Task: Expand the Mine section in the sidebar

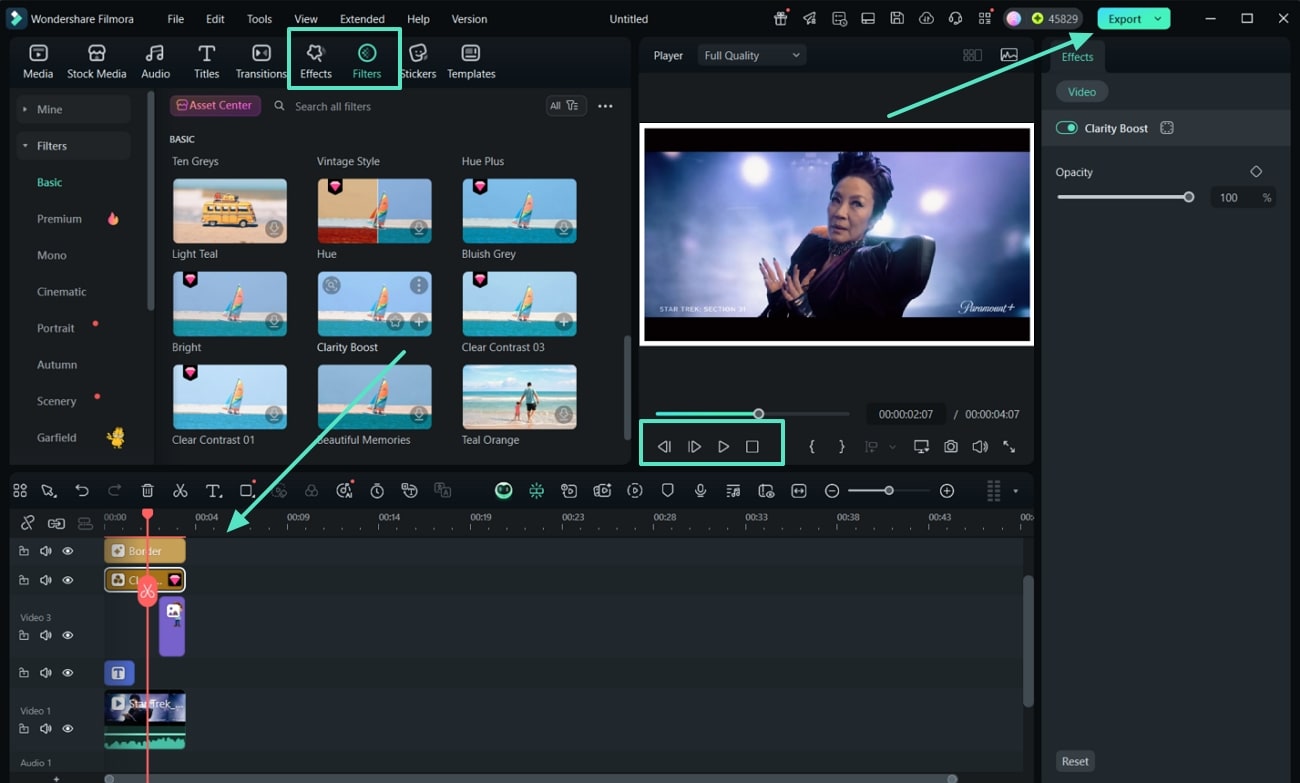Action: click(72, 109)
